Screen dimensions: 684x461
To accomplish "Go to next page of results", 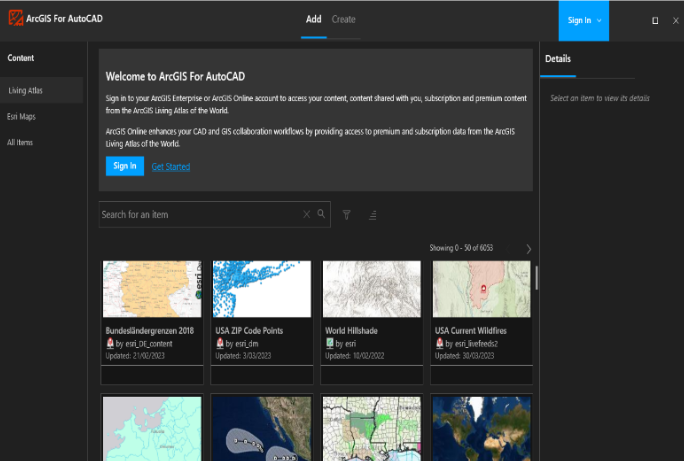I will click(528, 248).
